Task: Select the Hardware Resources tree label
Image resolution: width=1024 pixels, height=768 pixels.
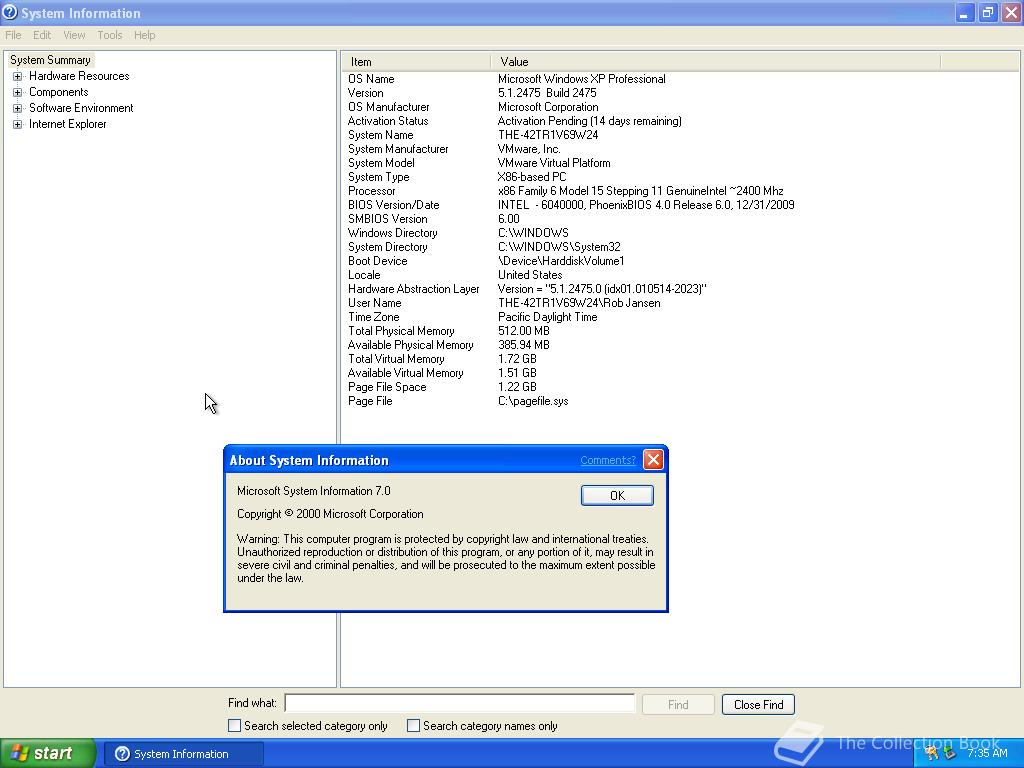Action: tap(79, 76)
